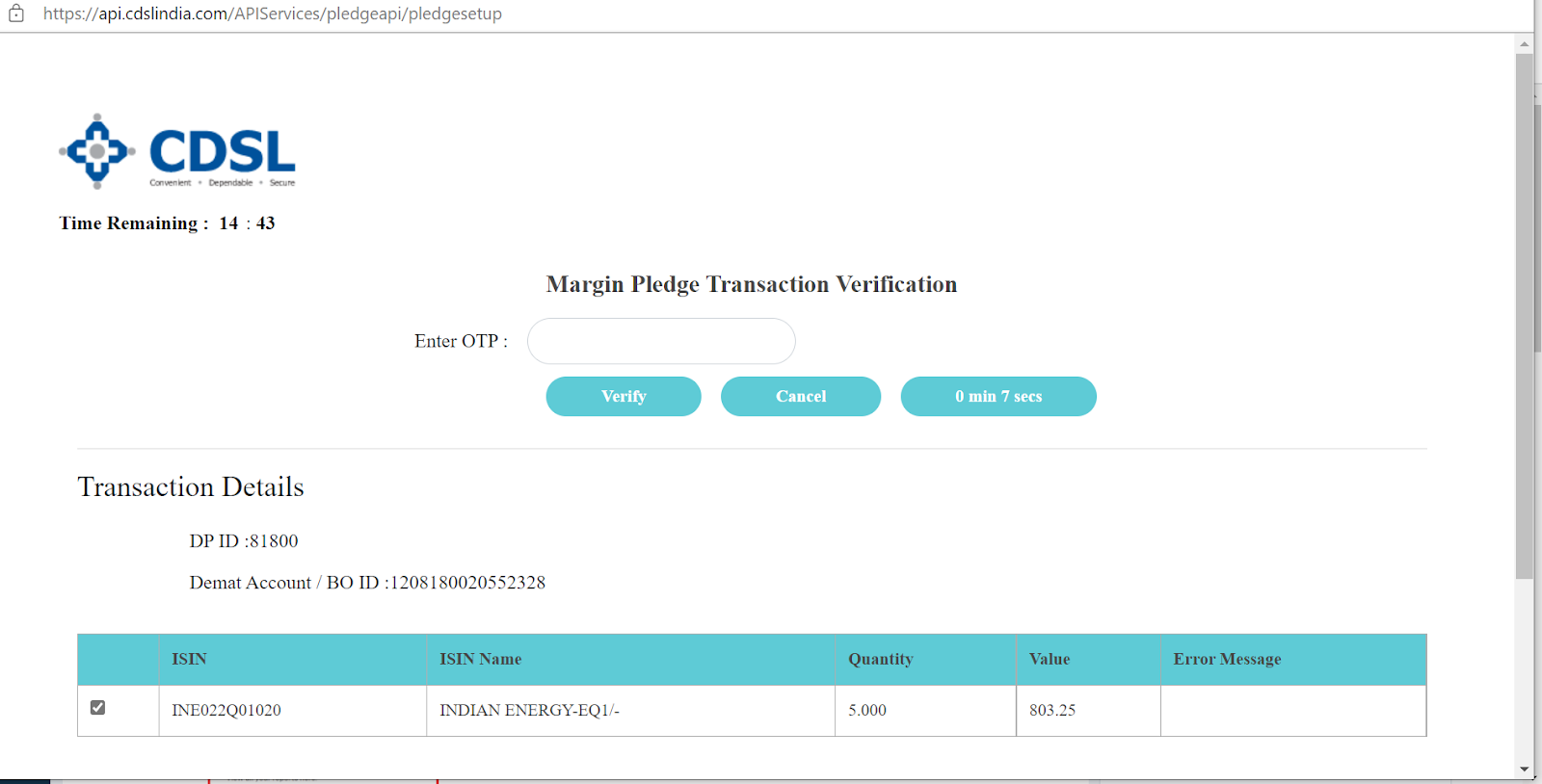
Task: Toggle the INE022Q01020 row checkbox
Action: 97,708
